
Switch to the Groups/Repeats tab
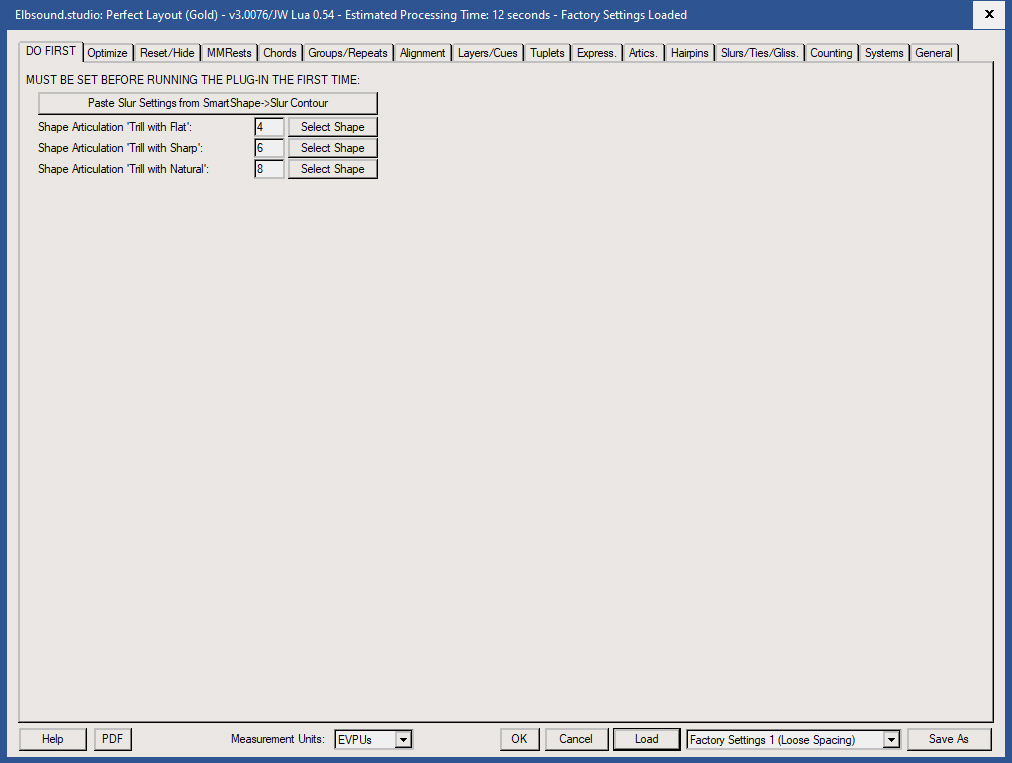347,52
